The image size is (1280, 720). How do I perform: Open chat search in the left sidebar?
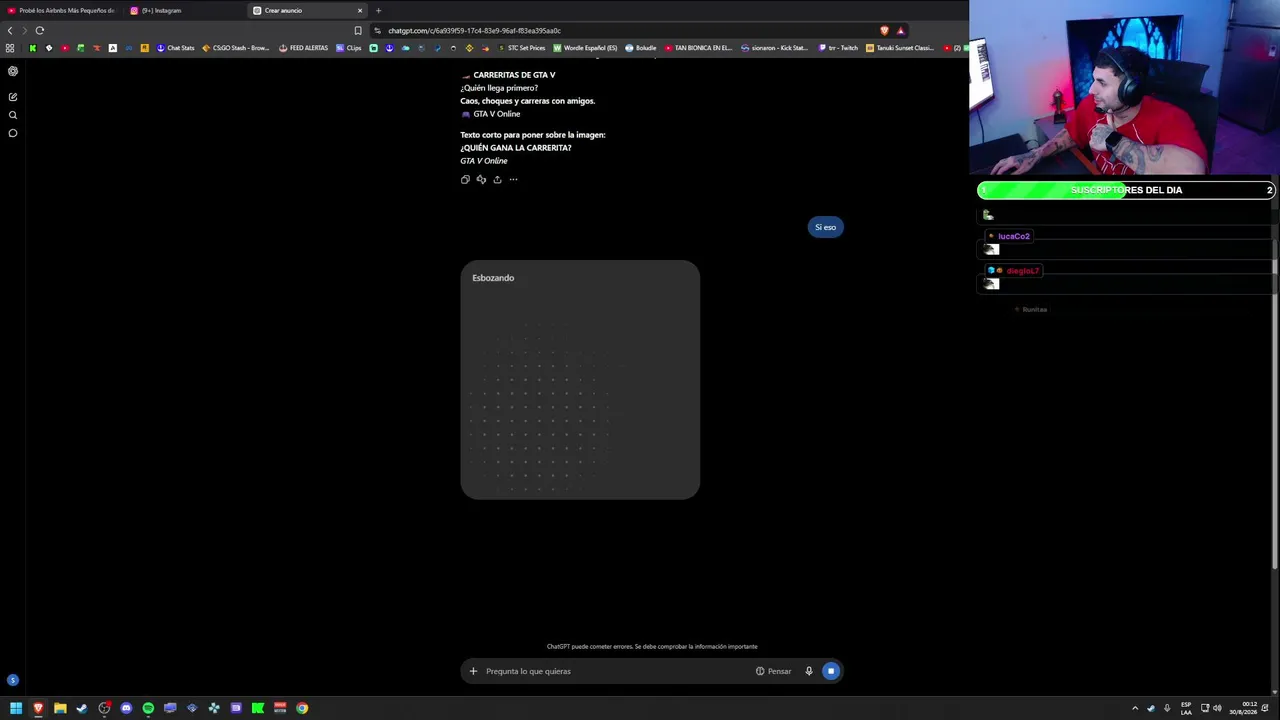pyautogui.click(x=13, y=115)
